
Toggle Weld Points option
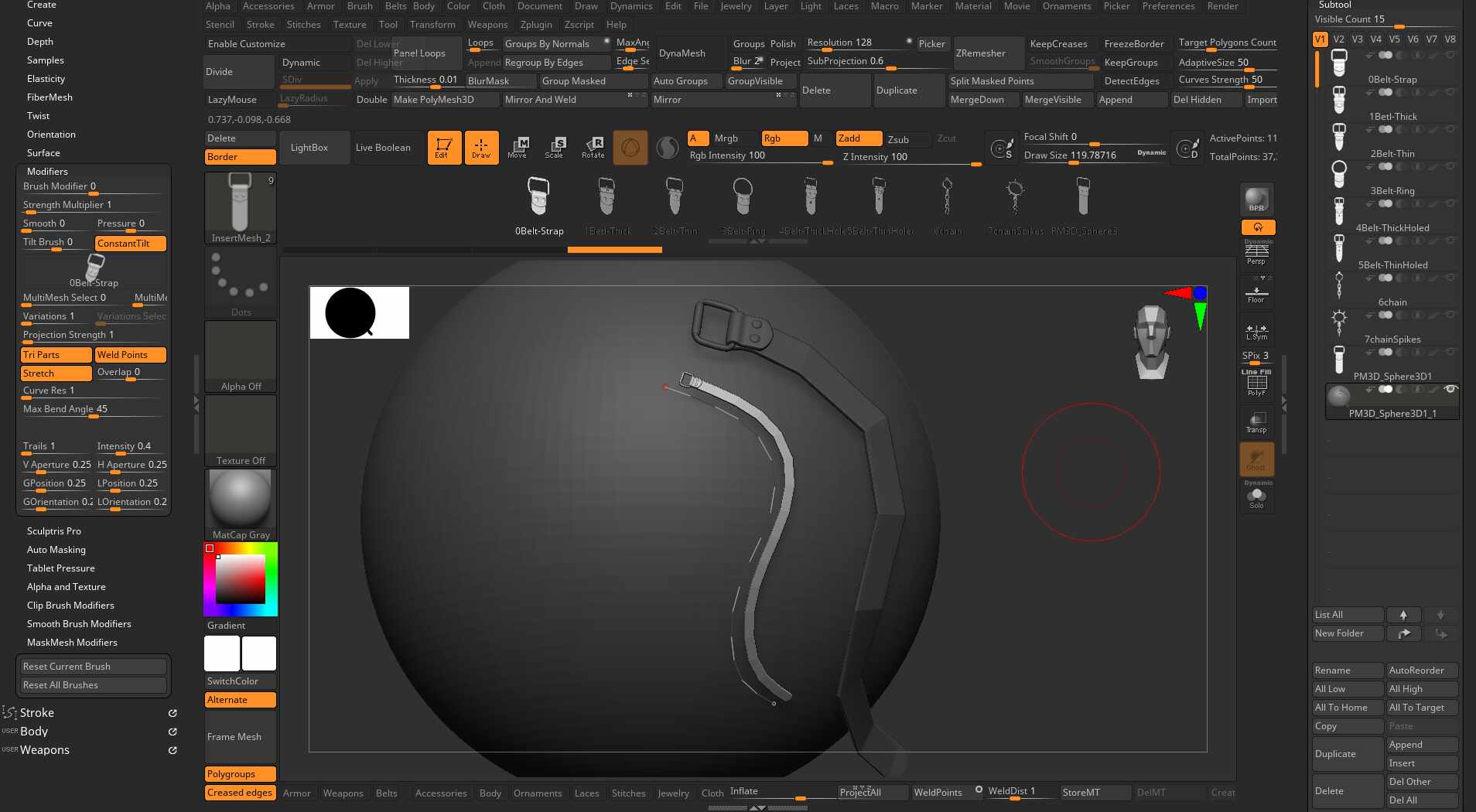[130, 355]
